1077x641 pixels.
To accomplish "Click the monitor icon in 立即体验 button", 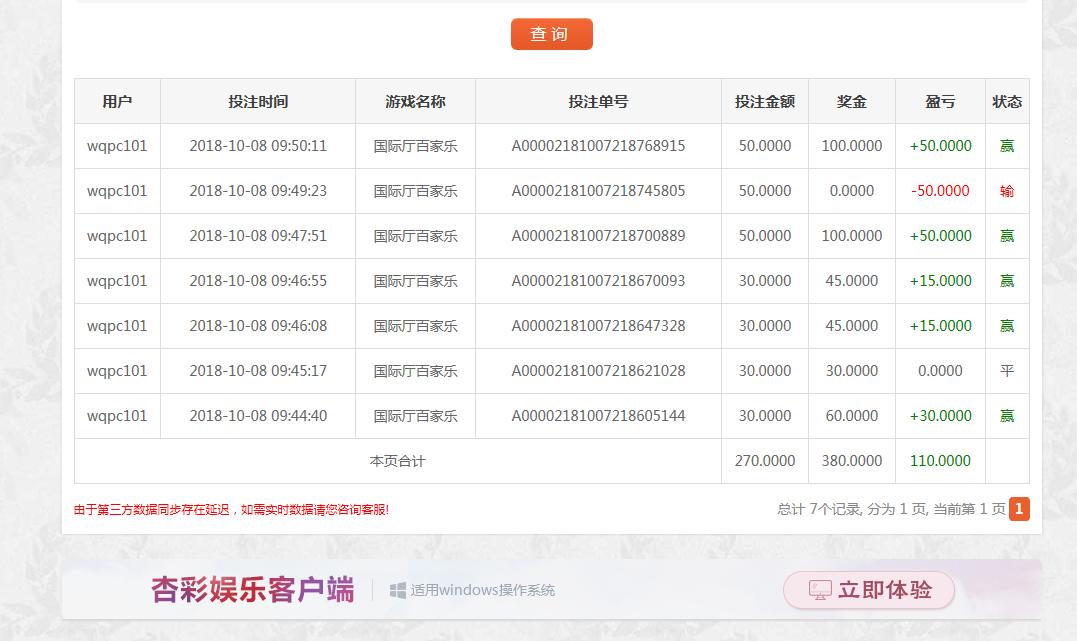I will (820, 590).
